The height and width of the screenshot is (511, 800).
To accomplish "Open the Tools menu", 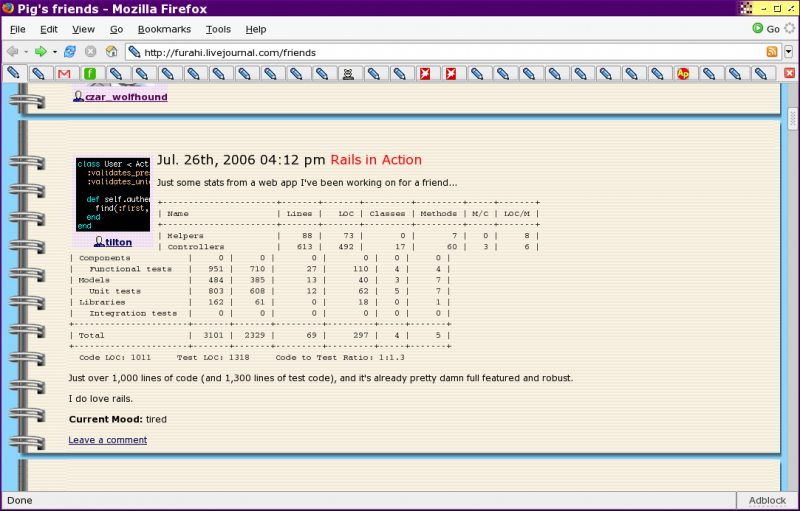I will click(x=218, y=29).
